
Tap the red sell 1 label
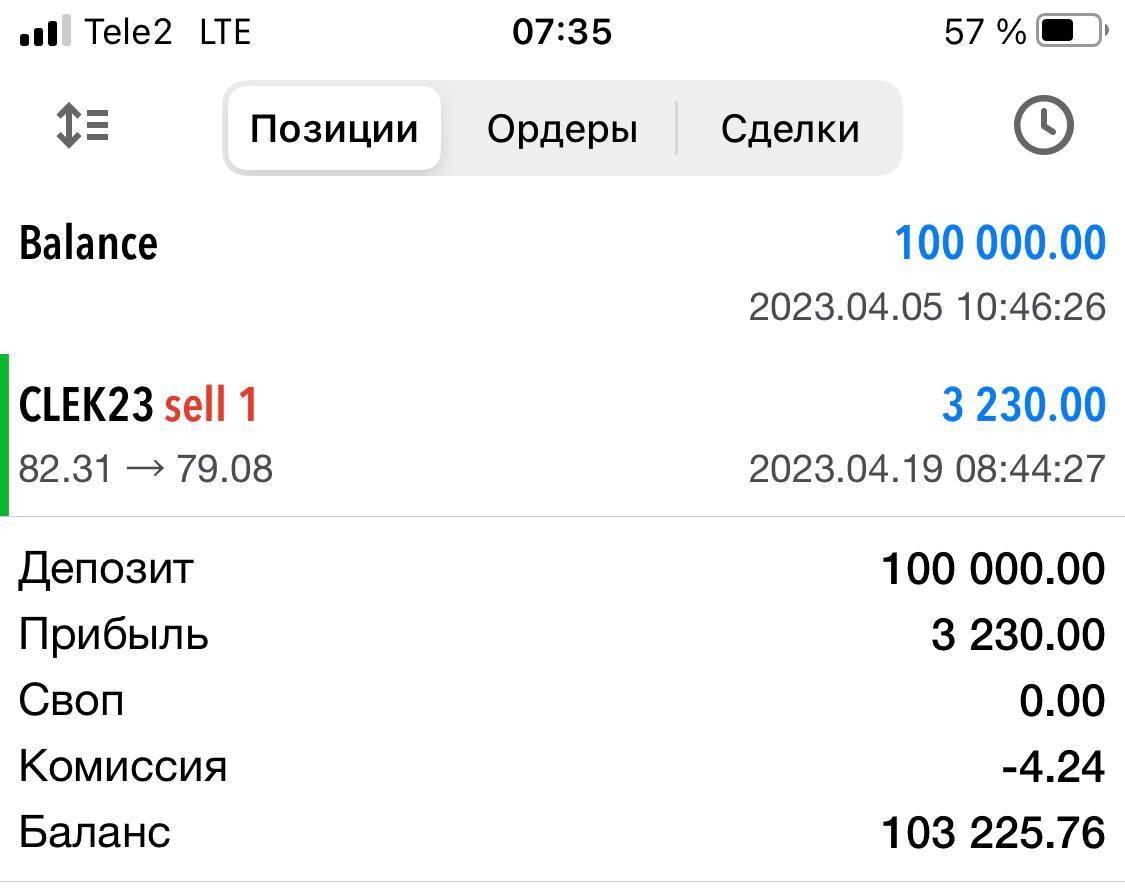(211, 405)
